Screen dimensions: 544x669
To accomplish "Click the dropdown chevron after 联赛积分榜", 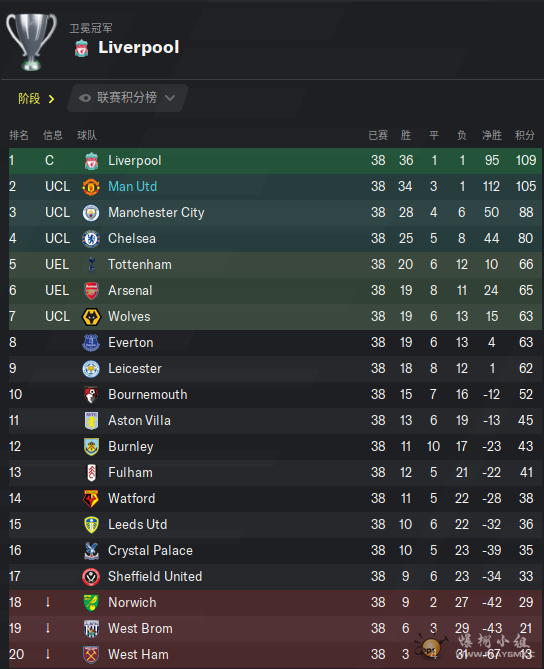I will [170, 98].
